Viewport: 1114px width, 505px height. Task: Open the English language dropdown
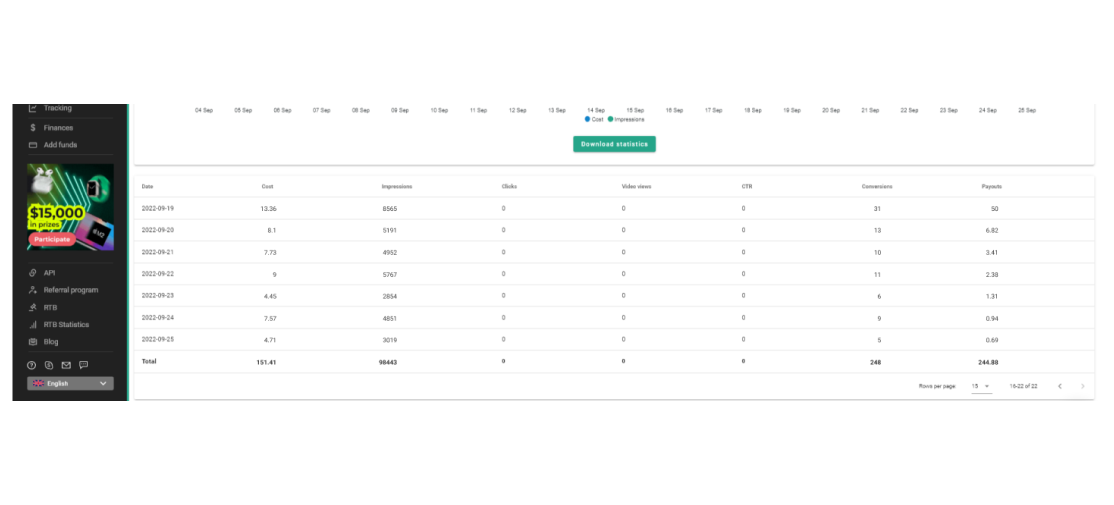pyautogui.click(x=70, y=384)
